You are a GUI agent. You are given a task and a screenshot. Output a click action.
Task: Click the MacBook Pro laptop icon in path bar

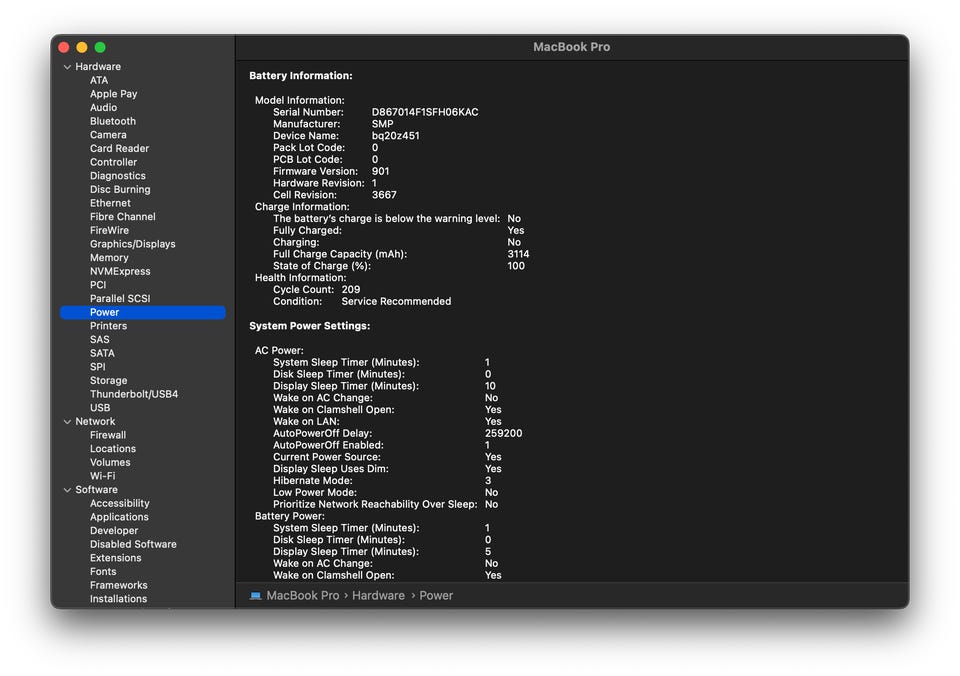(255, 595)
